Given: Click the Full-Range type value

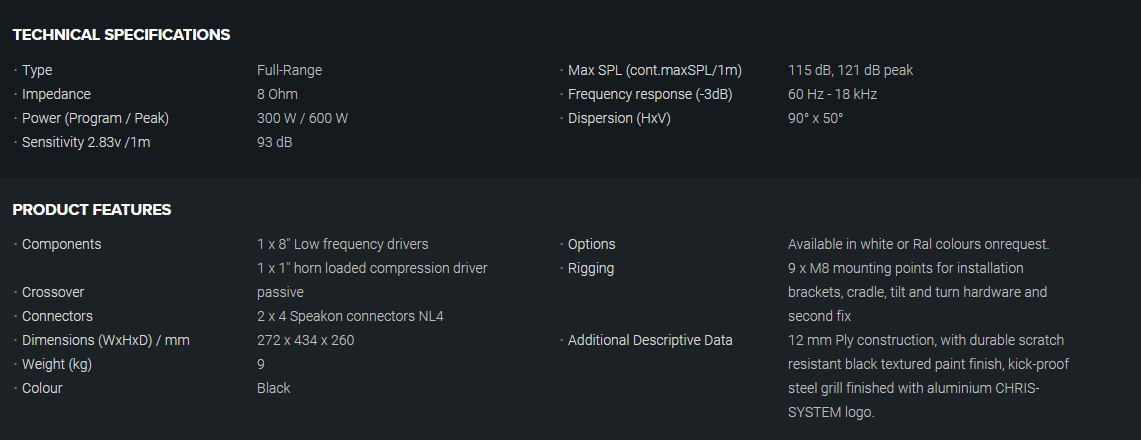Looking at the screenshot, I should [289, 70].
